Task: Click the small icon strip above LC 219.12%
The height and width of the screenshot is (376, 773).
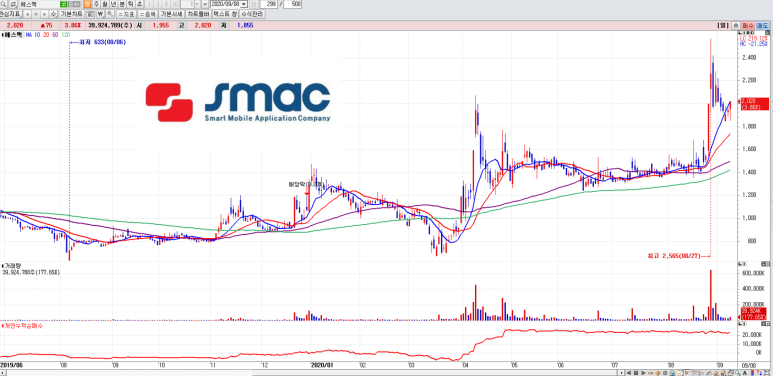Action: [746, 33]
